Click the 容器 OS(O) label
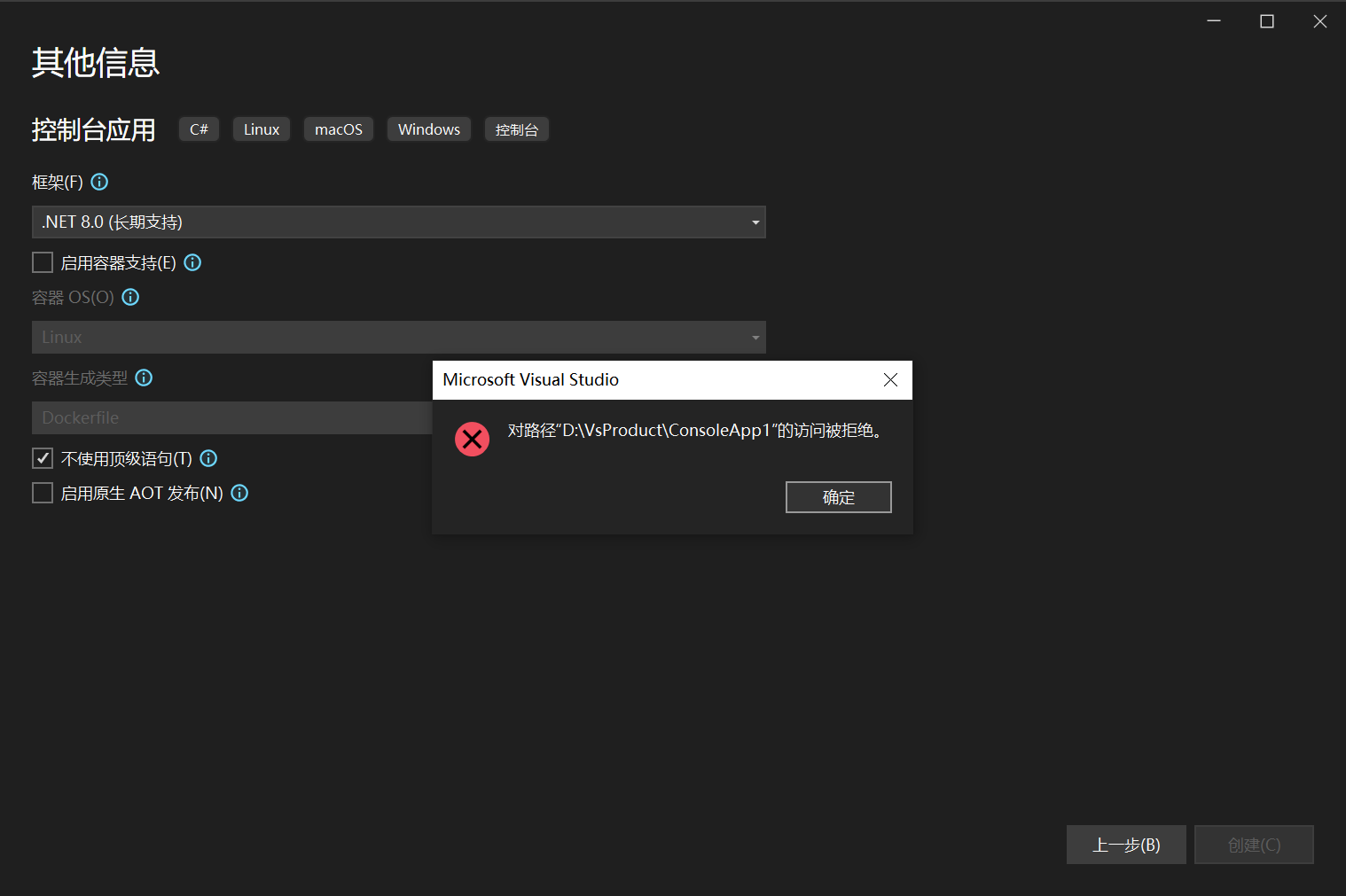Viewport: 1346px width, 896px height. (x=73, y=297)
